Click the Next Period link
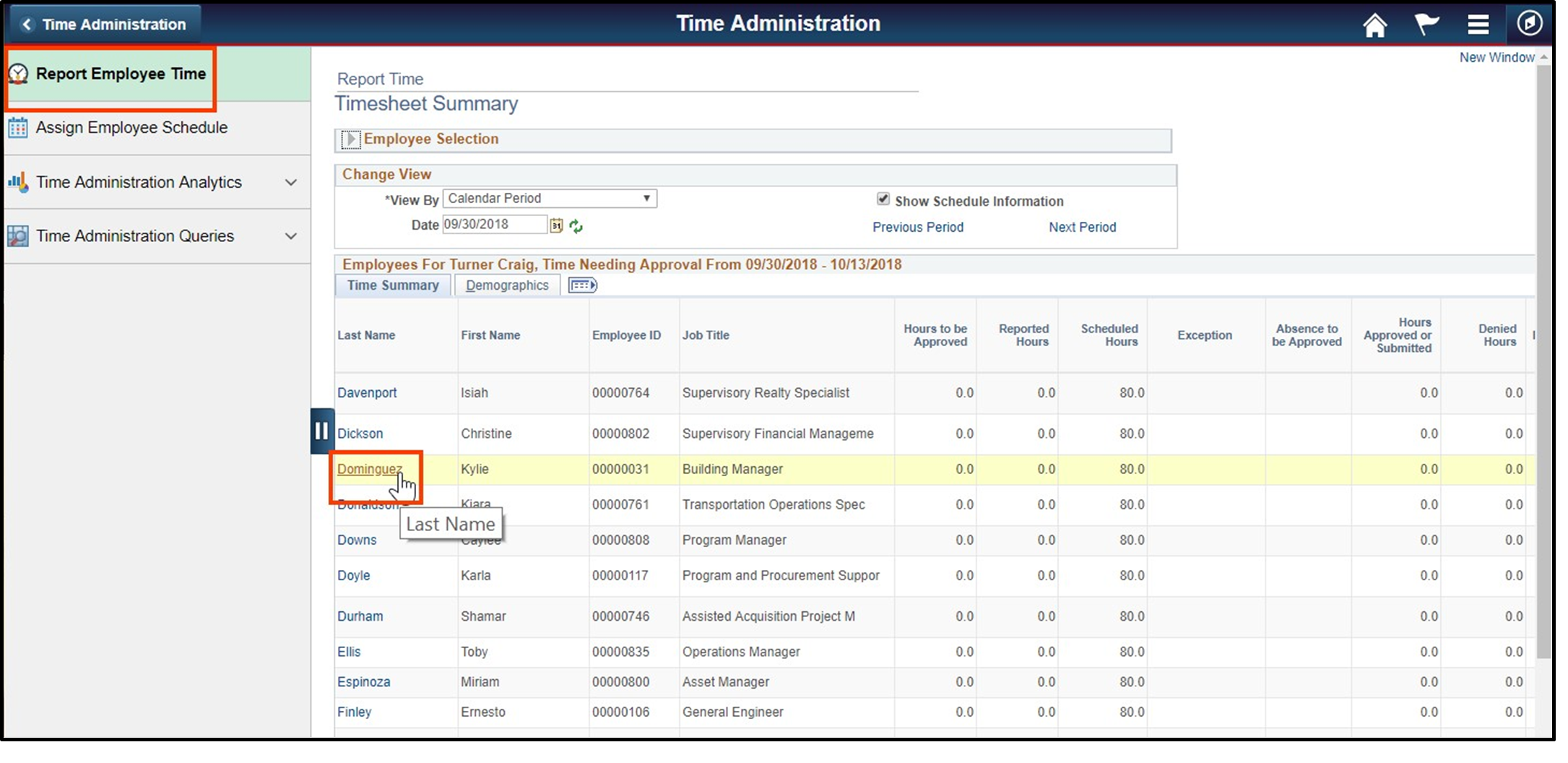The height and width of the screenshot is (763, 1568). point(1081,227)
